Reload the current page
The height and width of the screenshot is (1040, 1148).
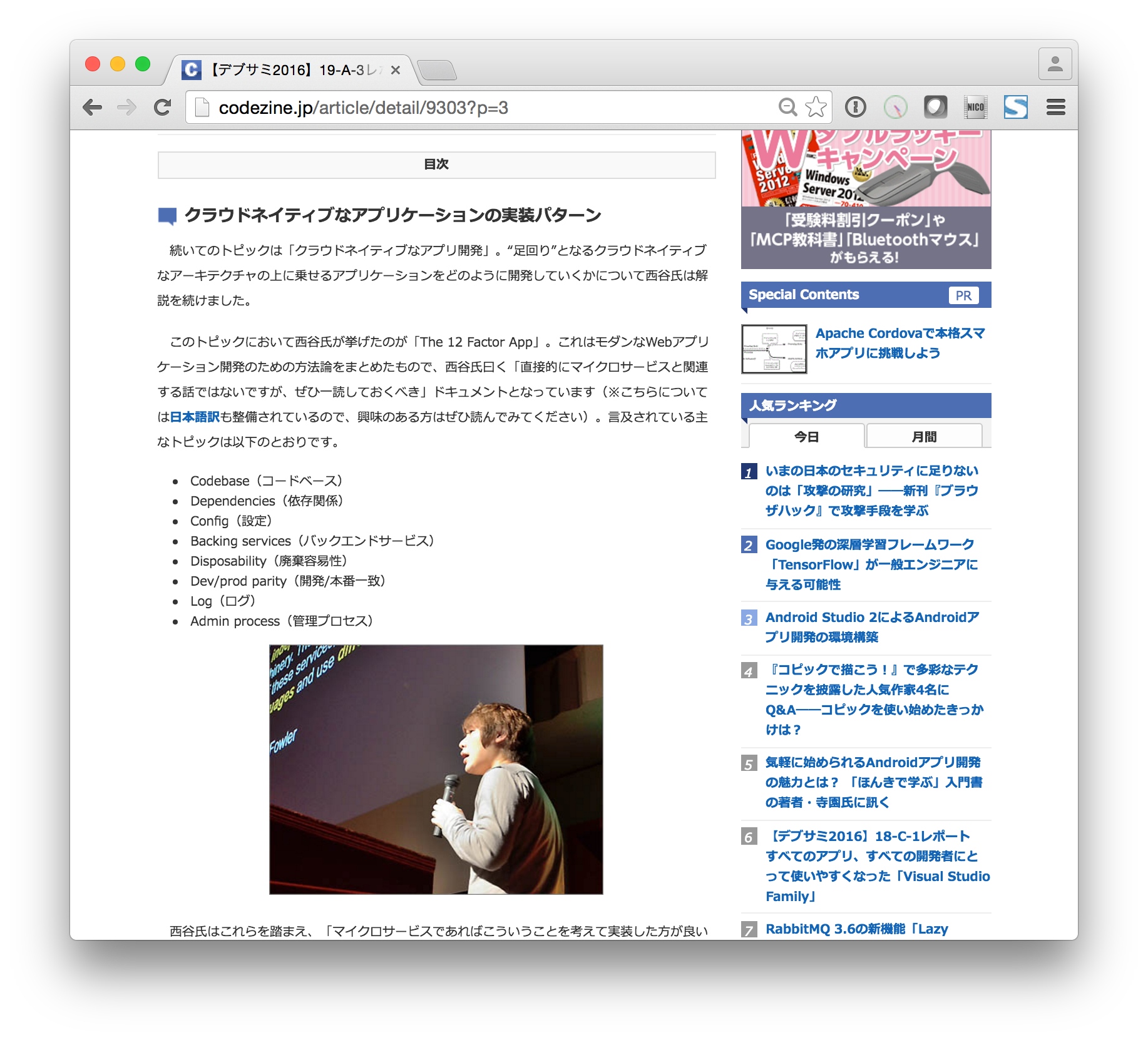[x=162, y=106]
